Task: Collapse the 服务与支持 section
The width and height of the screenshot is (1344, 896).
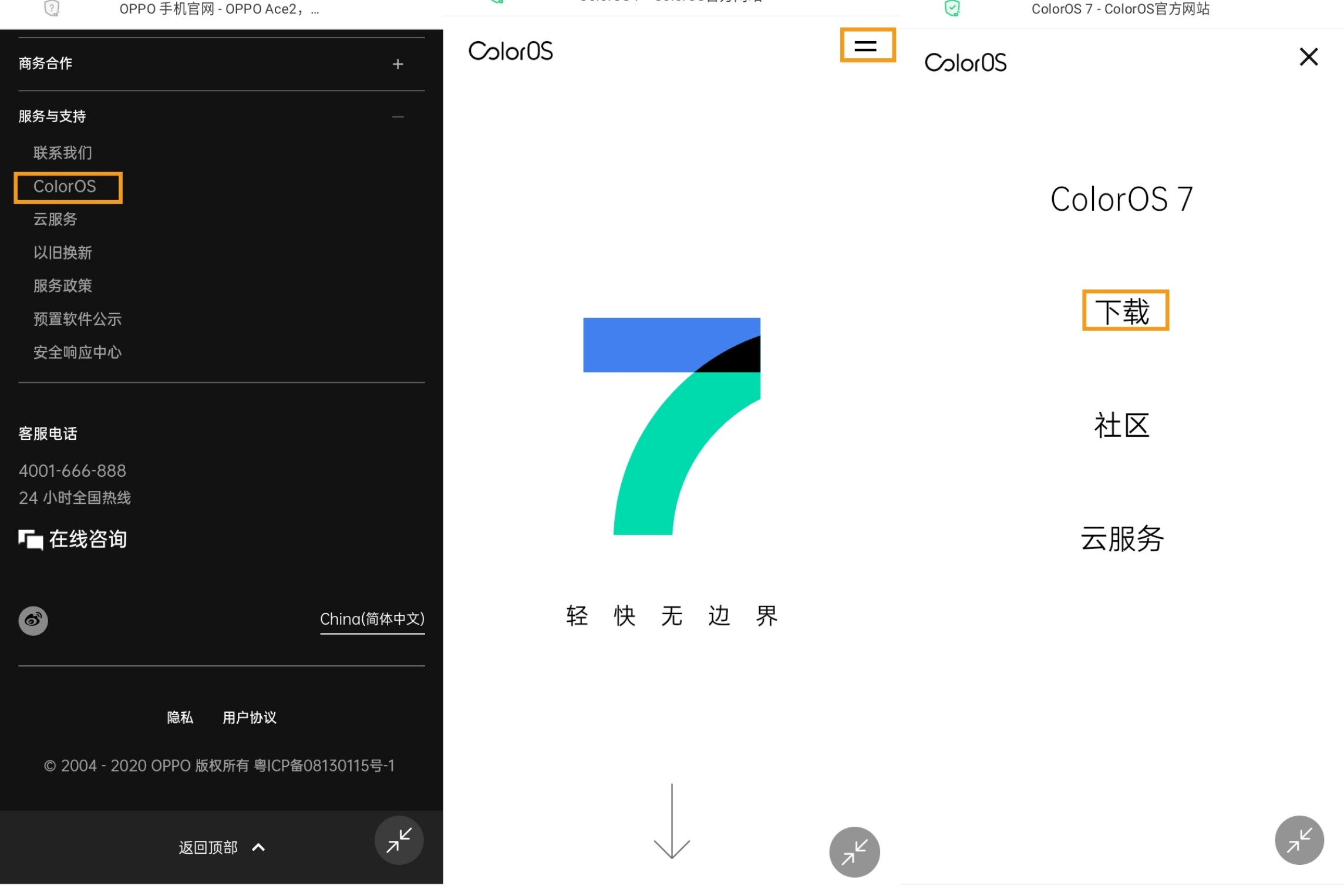Action: [x=398, y=117]
